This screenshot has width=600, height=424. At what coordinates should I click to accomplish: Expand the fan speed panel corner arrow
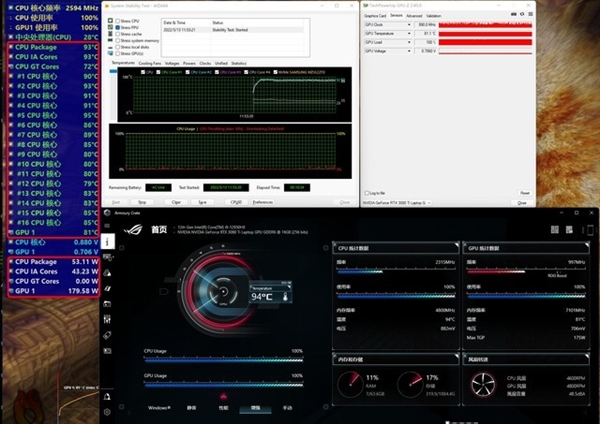[x=587, y=356]
